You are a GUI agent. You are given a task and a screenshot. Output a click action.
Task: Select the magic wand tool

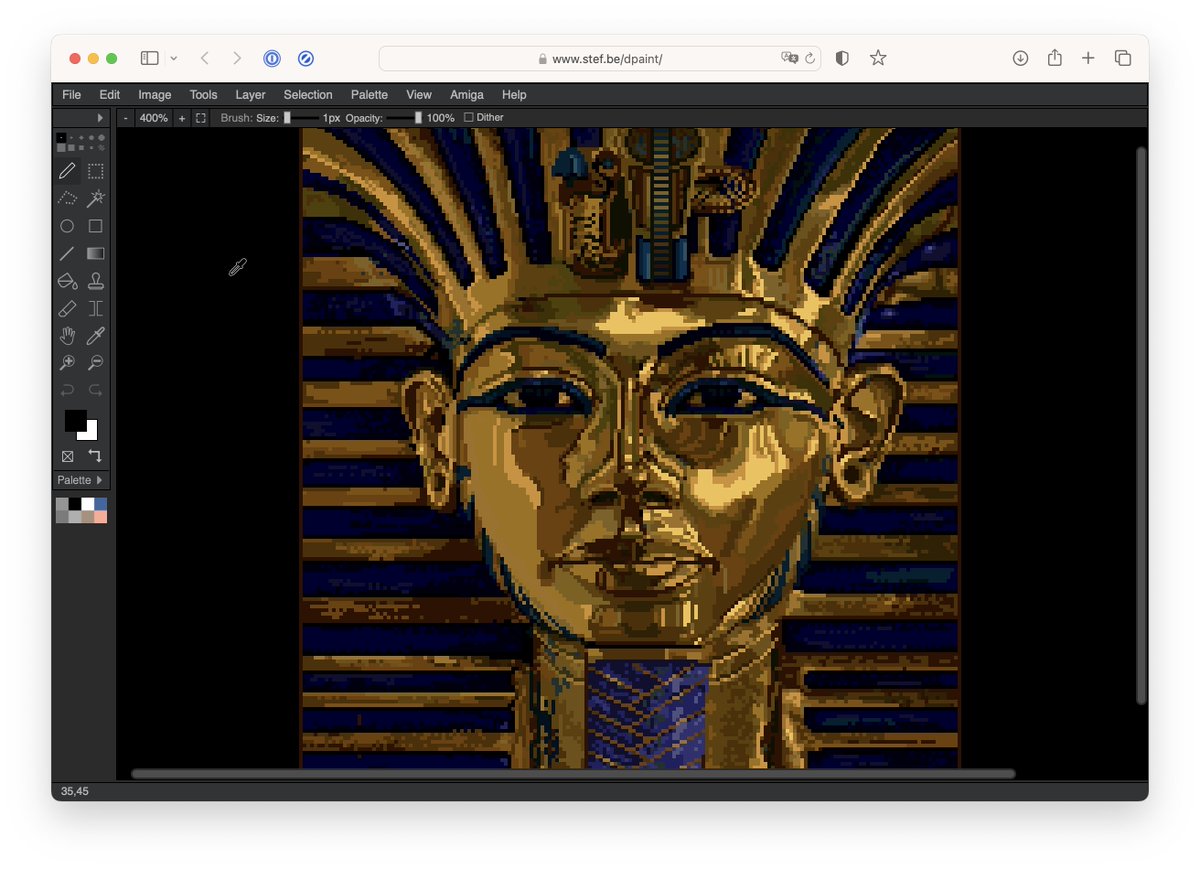(x=95, y=198)
